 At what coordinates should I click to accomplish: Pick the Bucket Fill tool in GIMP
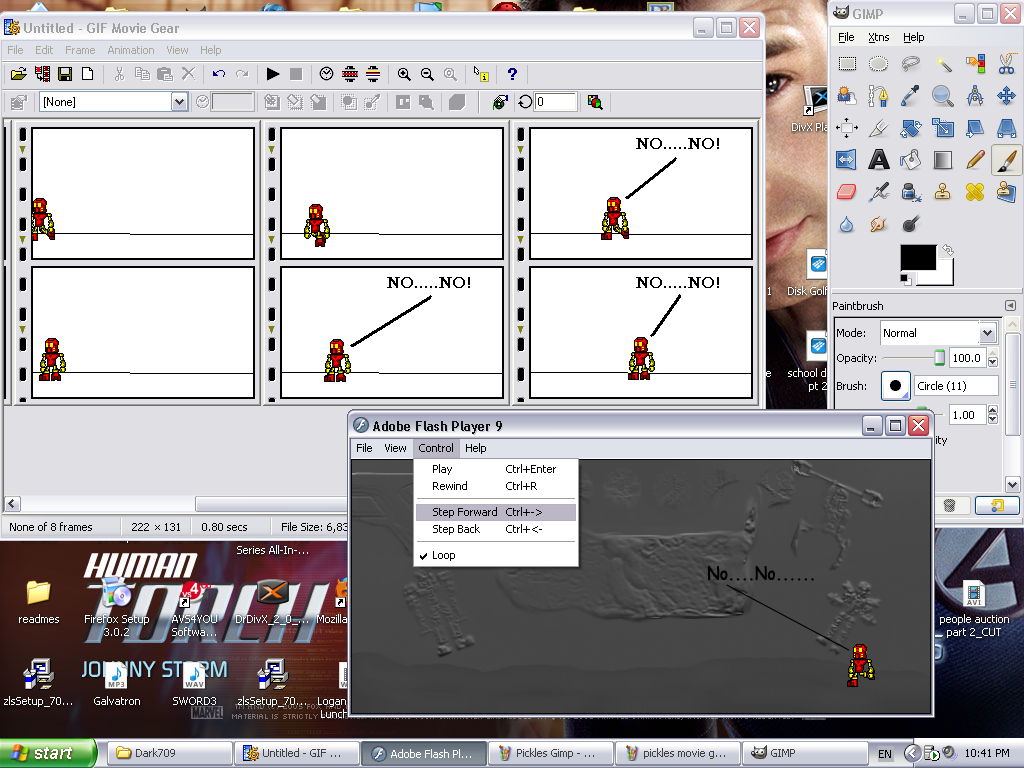pos(910,159)
